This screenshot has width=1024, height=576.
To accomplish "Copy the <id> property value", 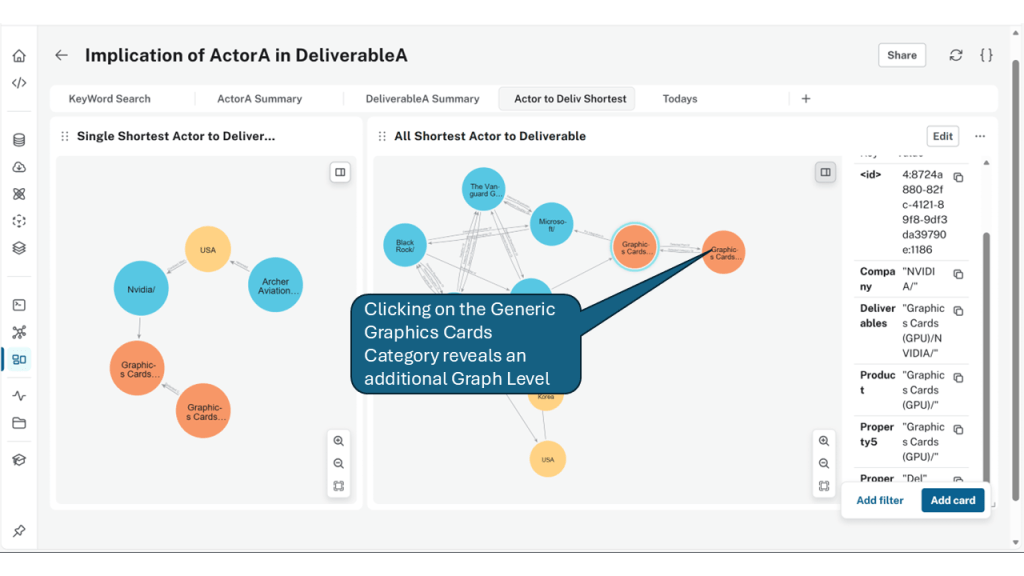I will point(958,178).
